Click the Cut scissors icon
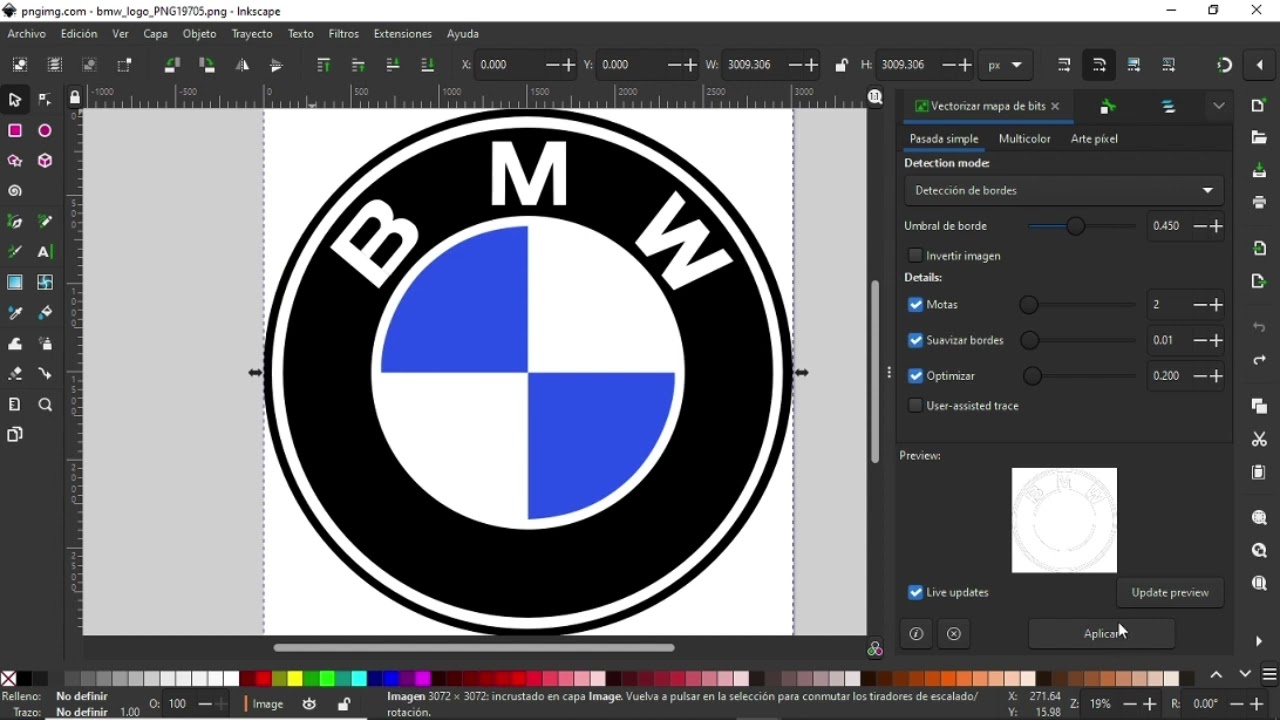Image resolution: width=1280 pixels, height=720 pixels. click(x=1259, y=440)
